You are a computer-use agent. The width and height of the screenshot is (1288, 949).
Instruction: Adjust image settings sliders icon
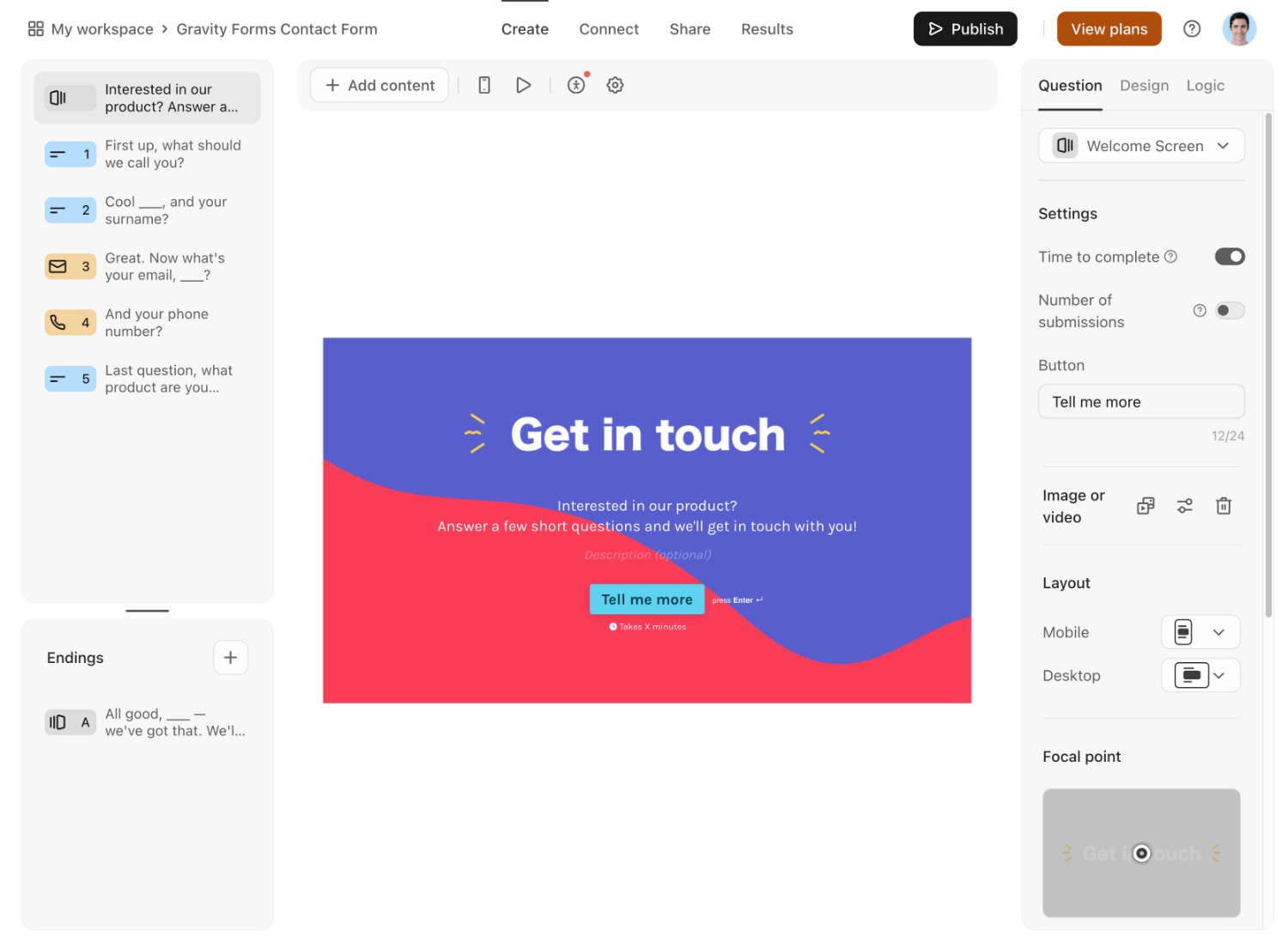pyautogui.click(x=1185, y=506)
